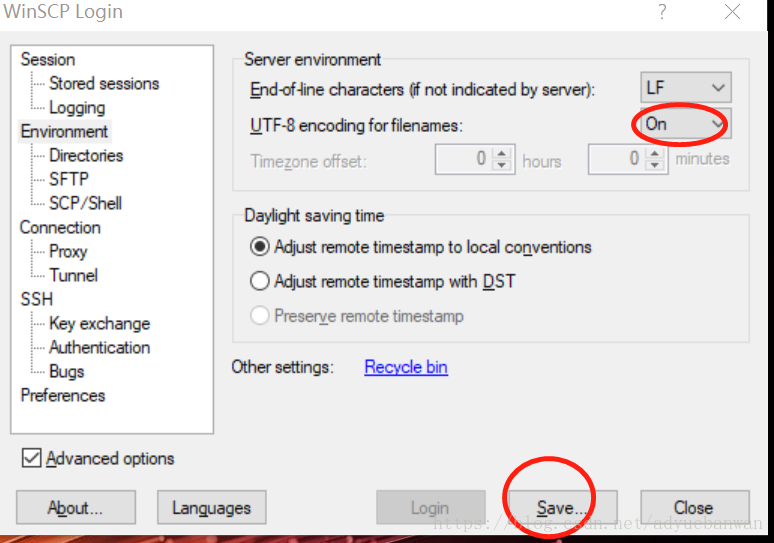The width and height of the screenshot is (774, 543).
Task: Open the Tunnel settings page
Action: [x=74, y=275]
